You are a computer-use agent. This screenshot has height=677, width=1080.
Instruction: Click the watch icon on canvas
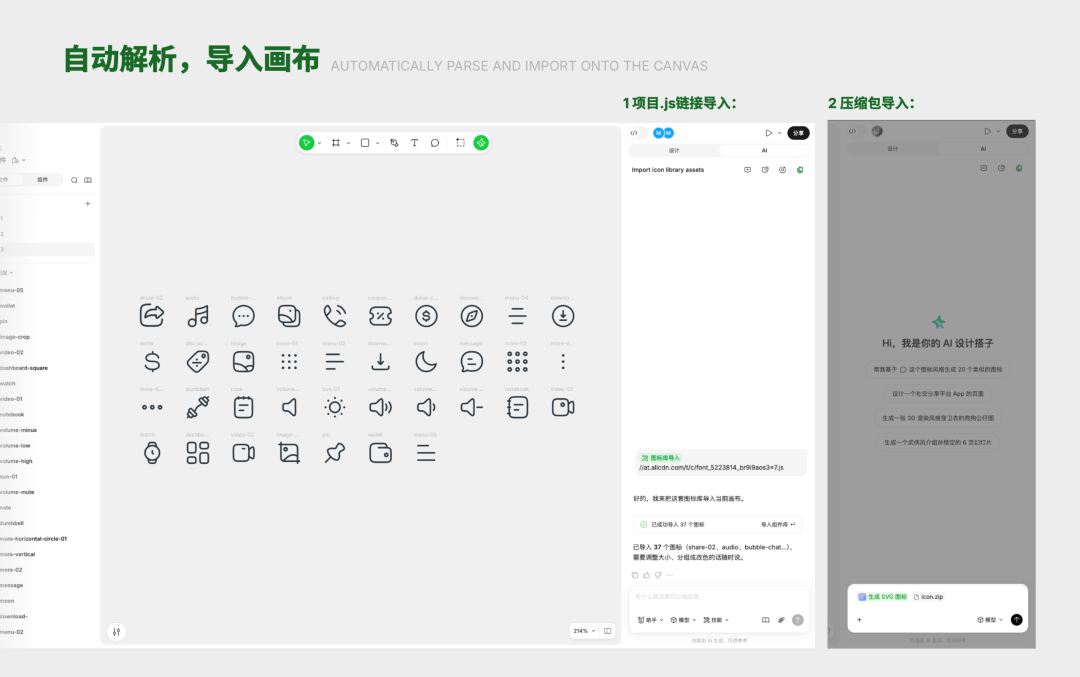152,453
